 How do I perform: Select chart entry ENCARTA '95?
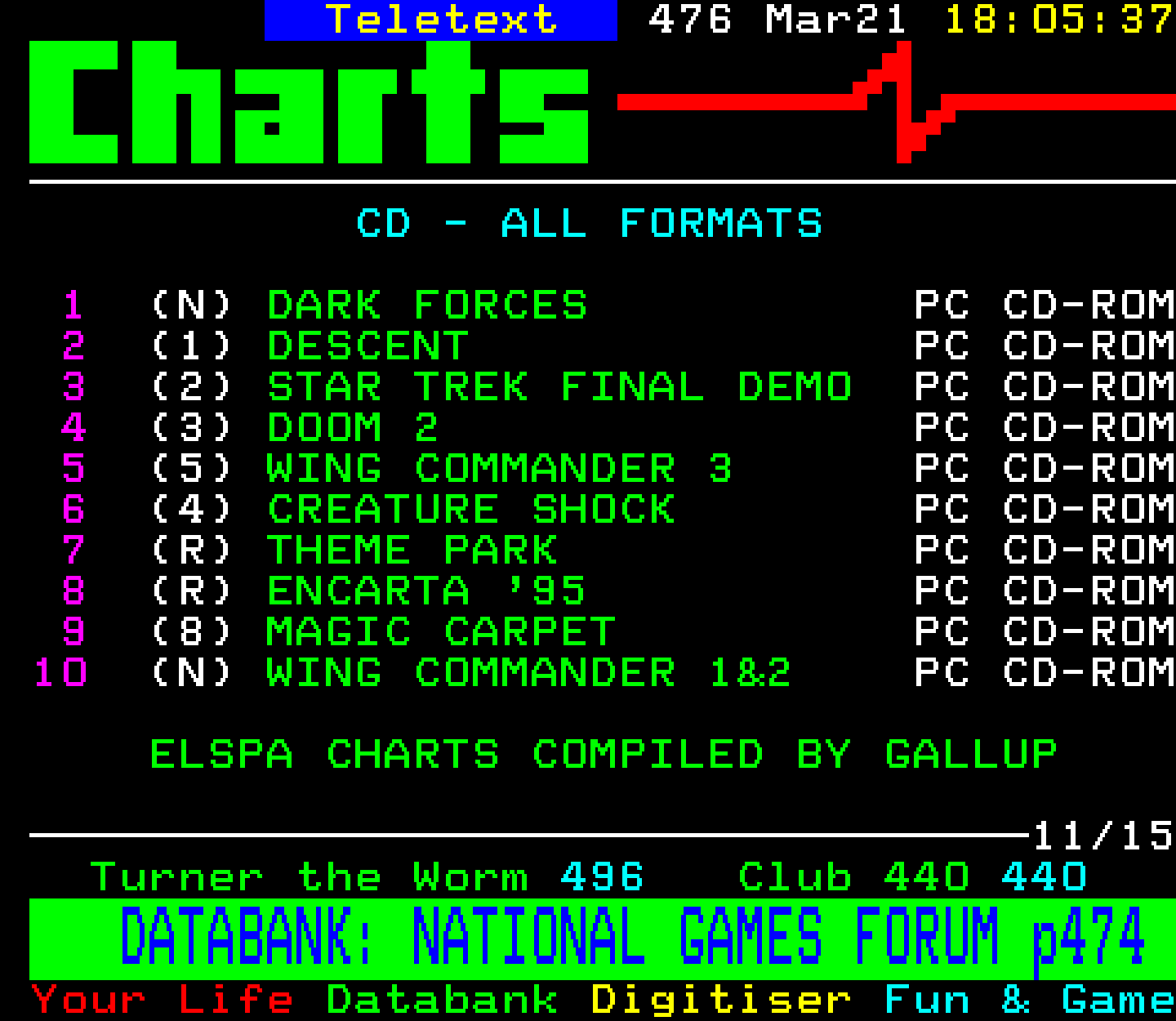pyautogui.click(x=426, y=591)
